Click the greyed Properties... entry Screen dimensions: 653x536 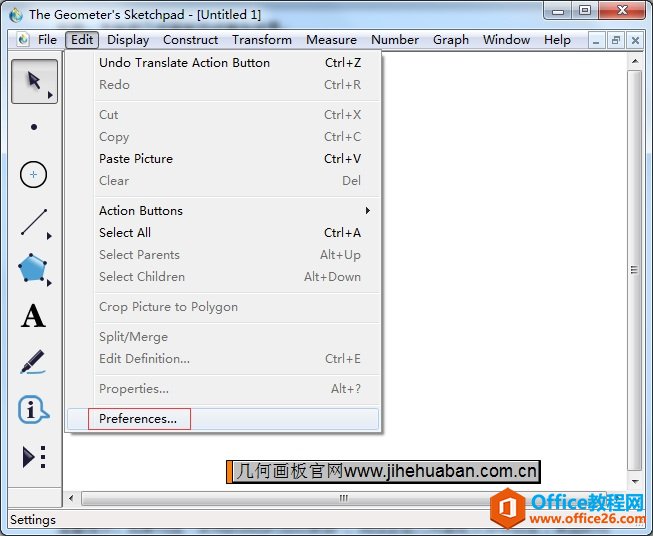(223, 389)
